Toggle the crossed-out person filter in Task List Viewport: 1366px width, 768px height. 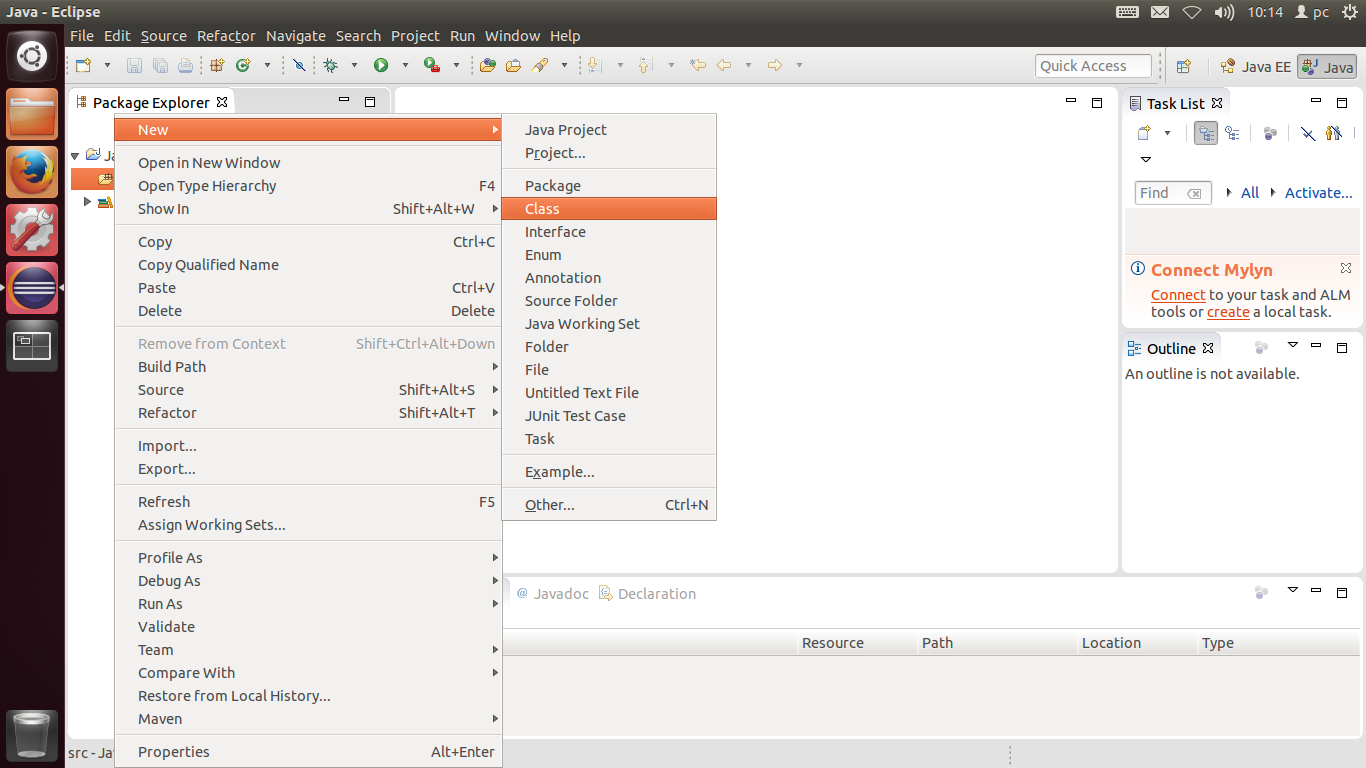tap(1334, 133)
